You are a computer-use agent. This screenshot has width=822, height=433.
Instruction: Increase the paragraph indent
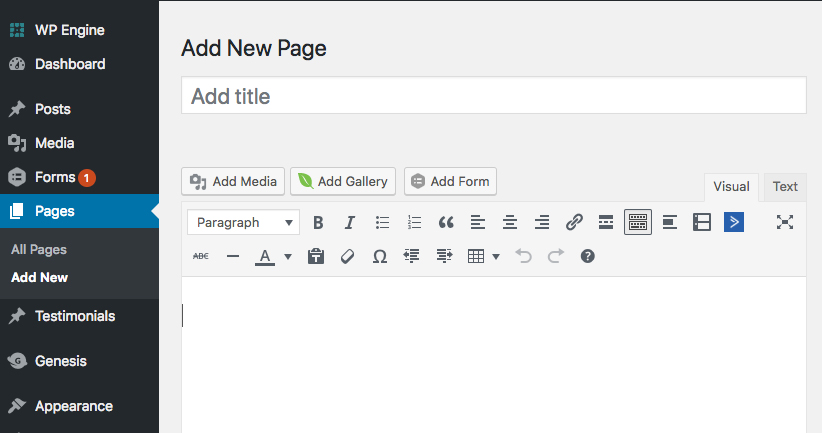click(x=444, y=256)
